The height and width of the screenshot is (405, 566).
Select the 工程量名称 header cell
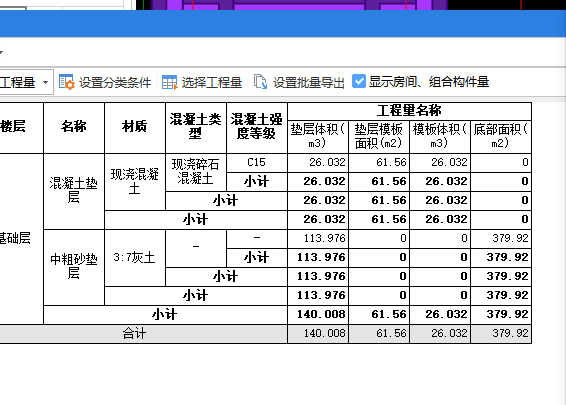[409, 111]
